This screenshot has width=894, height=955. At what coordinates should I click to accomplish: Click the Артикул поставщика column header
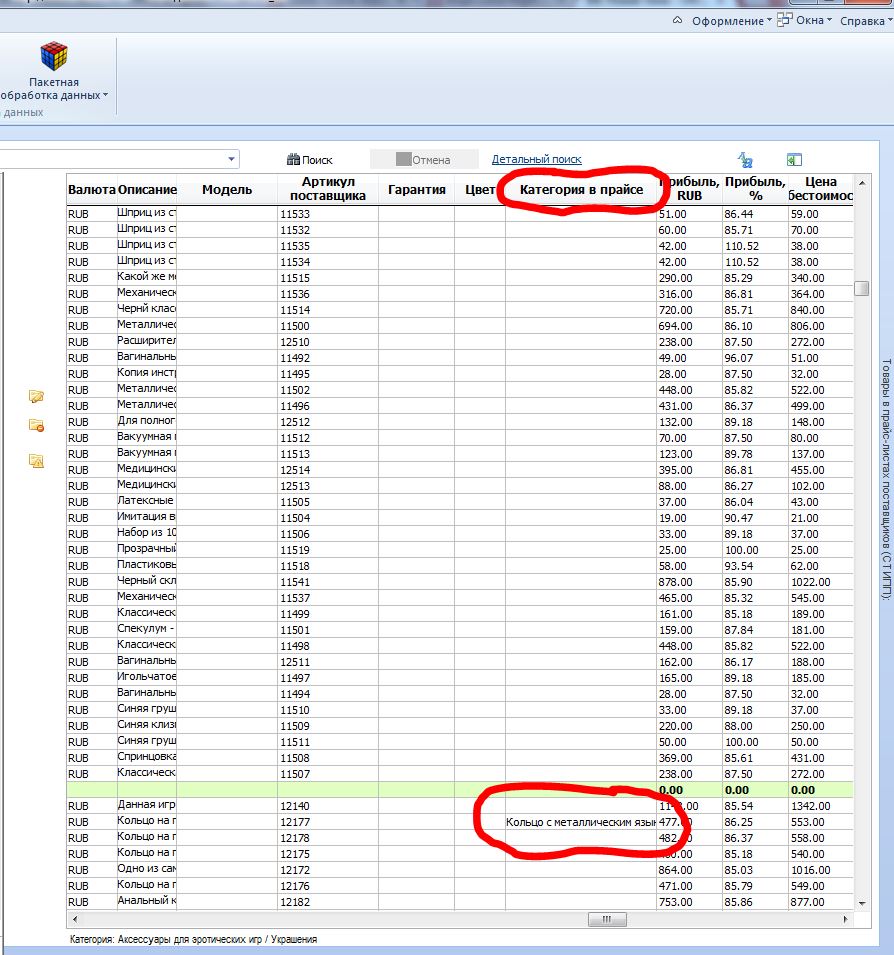(x=328, y=189)
